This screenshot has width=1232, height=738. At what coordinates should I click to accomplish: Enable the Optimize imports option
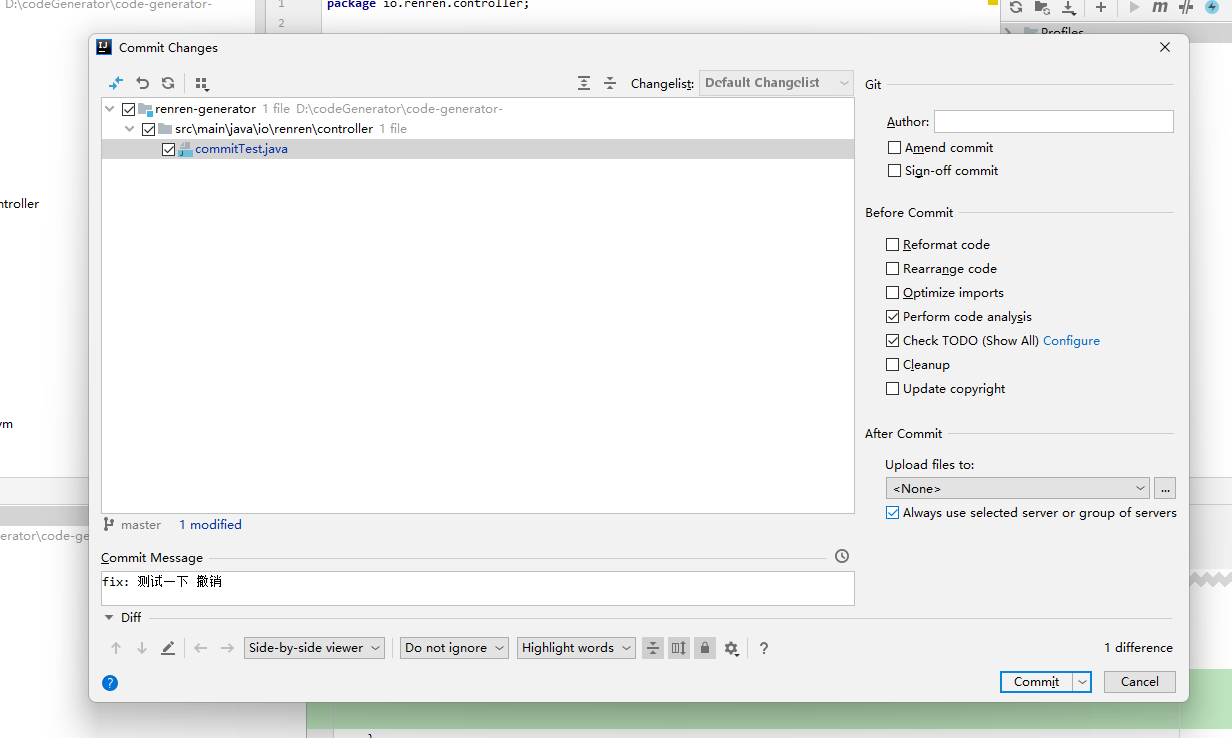point(892,292)
